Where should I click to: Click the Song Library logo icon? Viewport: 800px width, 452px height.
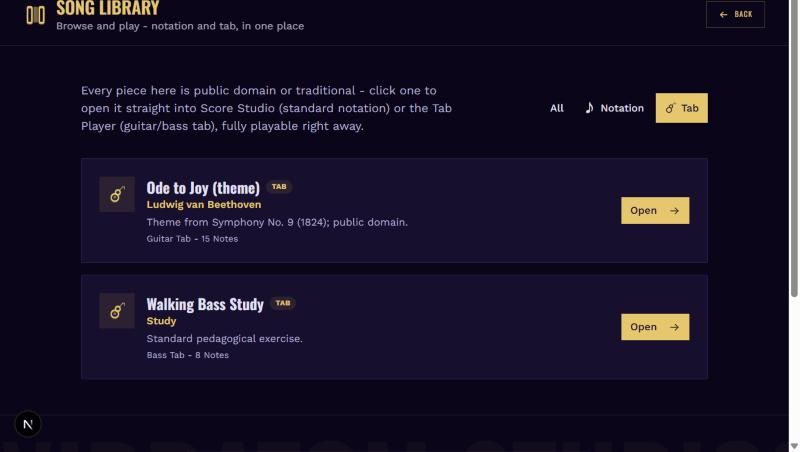coord(36,15)
